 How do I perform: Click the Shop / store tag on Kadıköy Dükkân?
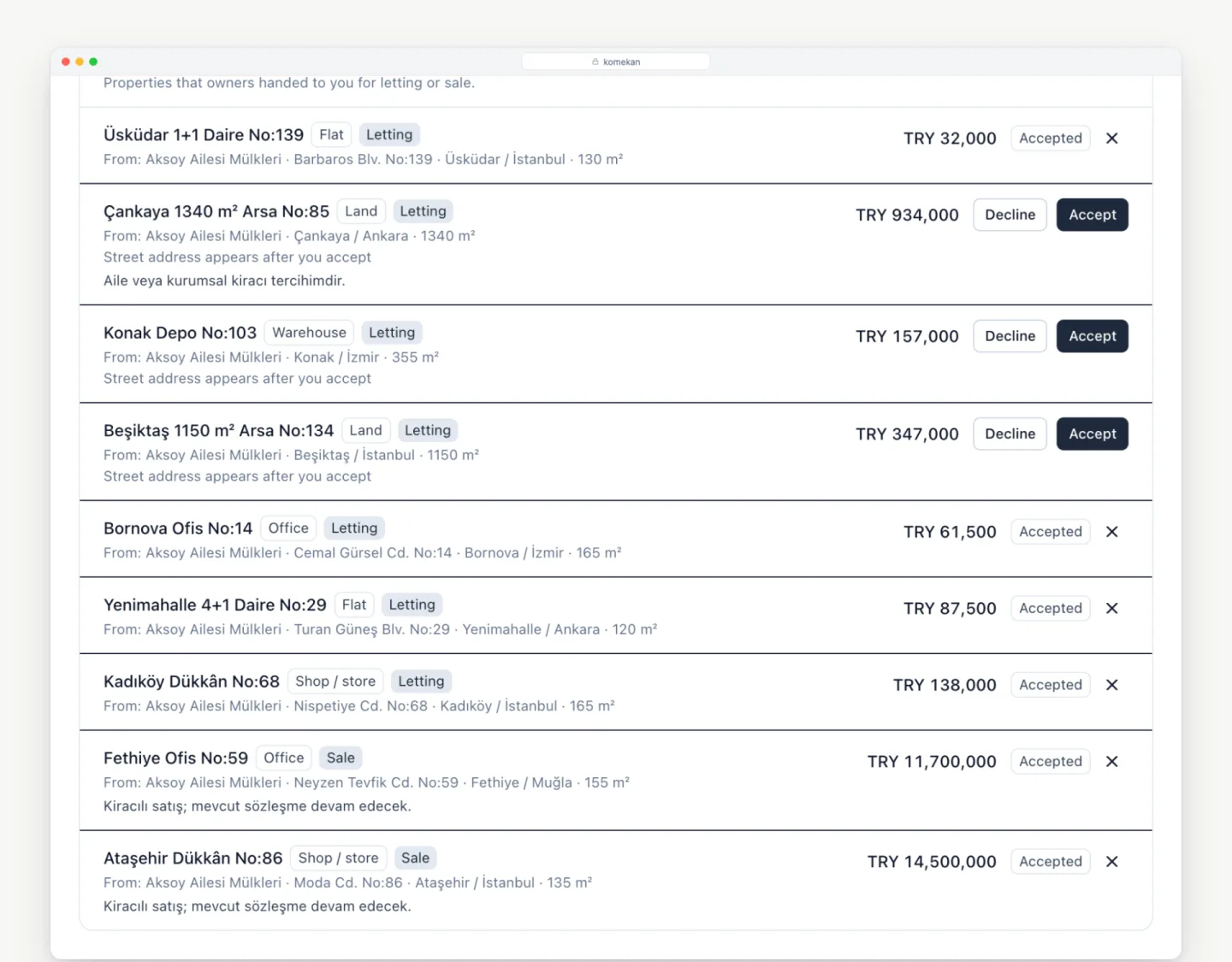[335, 682]
